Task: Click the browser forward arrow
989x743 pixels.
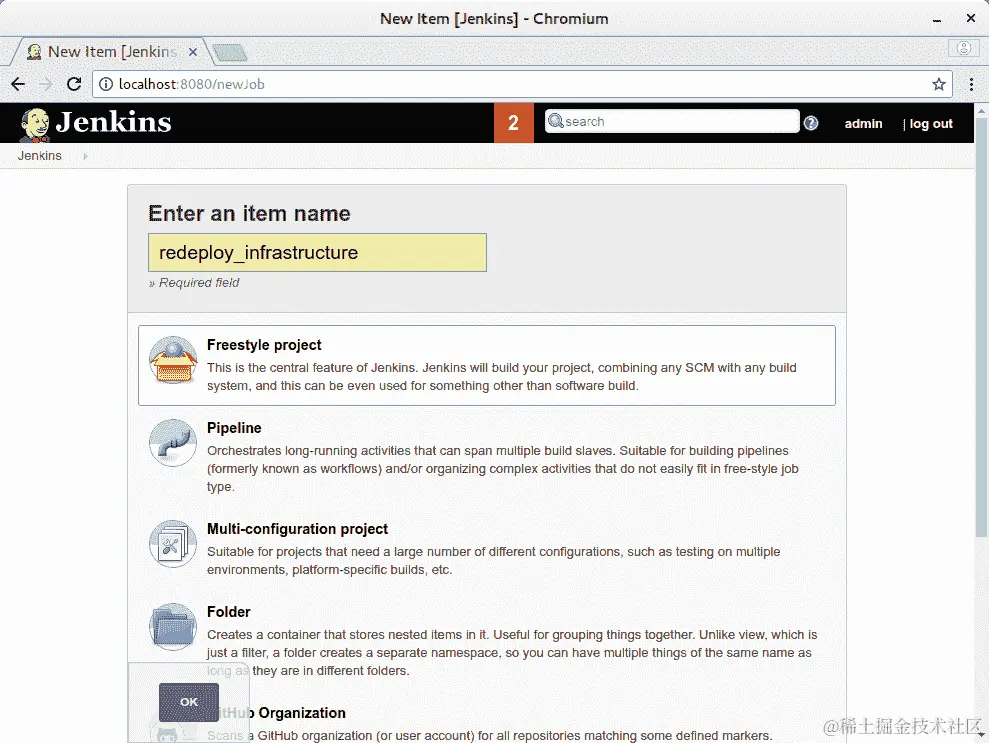Action: pos(46,84)
